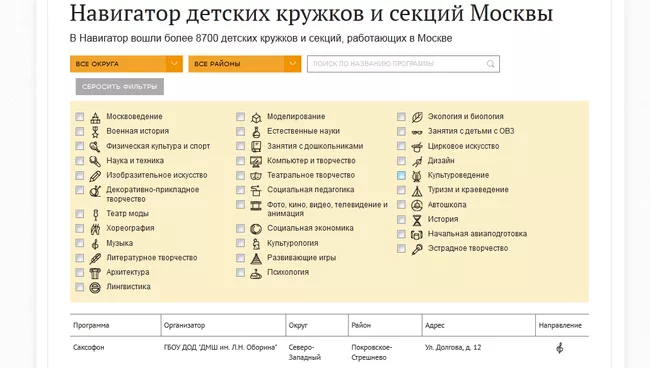Check the Лингвистика checkbox

tap(80, 287)
